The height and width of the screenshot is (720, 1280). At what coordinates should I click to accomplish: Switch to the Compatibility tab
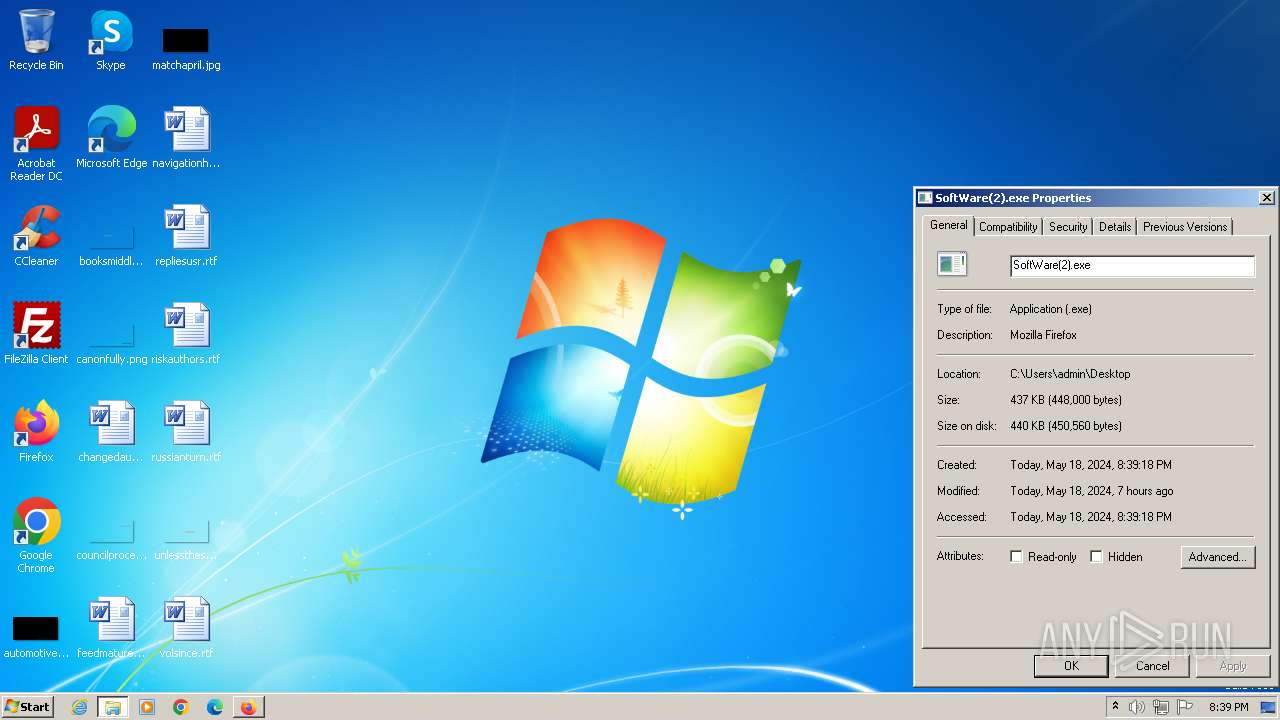click(1008, 227)
